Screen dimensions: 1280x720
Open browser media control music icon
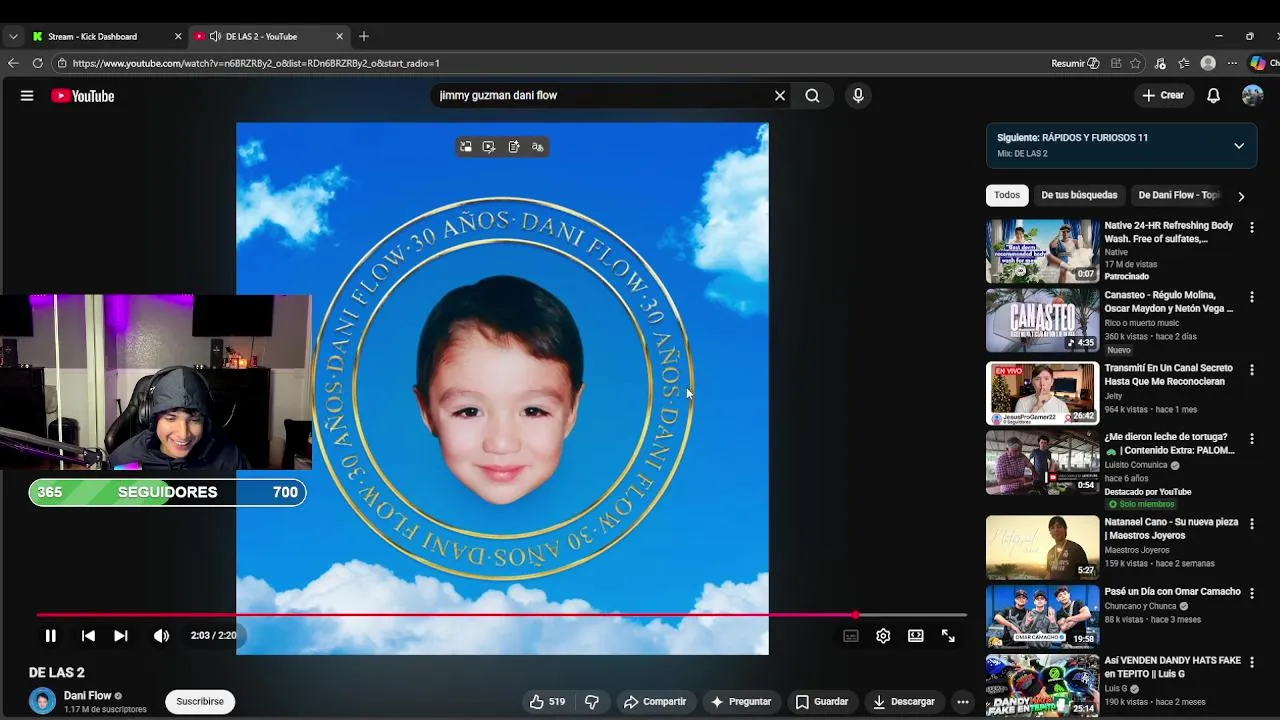pyautogui.click(x=1160, y=63)
